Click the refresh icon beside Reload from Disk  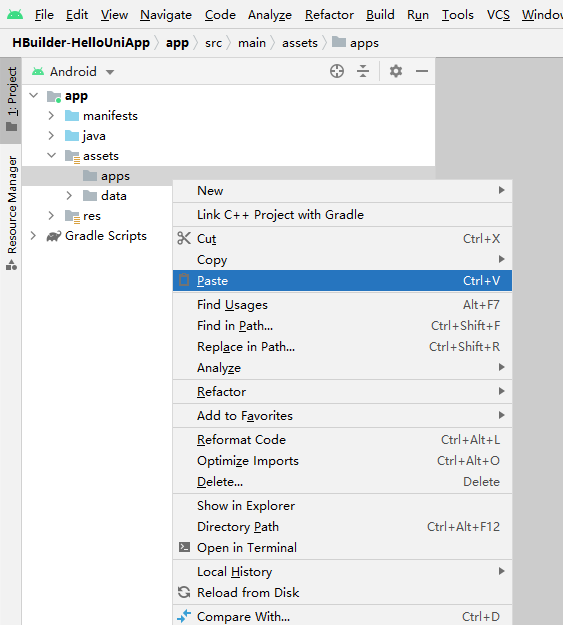[x=184, y=592]
